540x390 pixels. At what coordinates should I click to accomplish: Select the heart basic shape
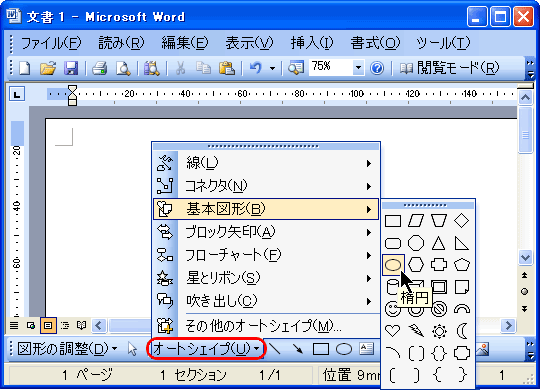393,331
